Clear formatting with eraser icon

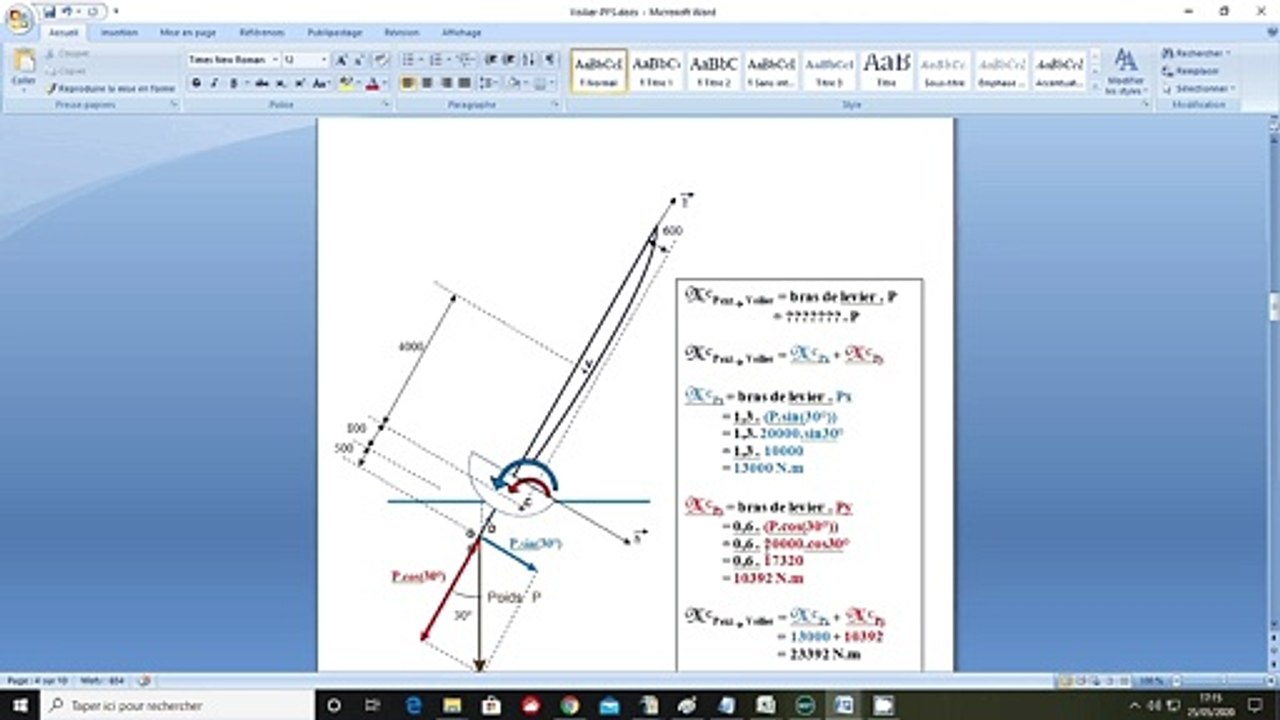click(x=380, y=60)
